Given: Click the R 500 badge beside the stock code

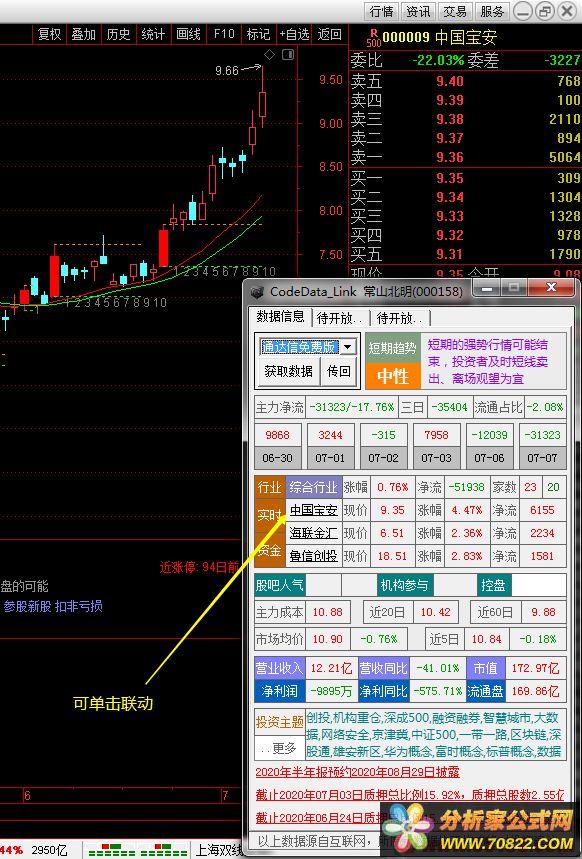Looking at the screenshot, I should click(373, 38).
